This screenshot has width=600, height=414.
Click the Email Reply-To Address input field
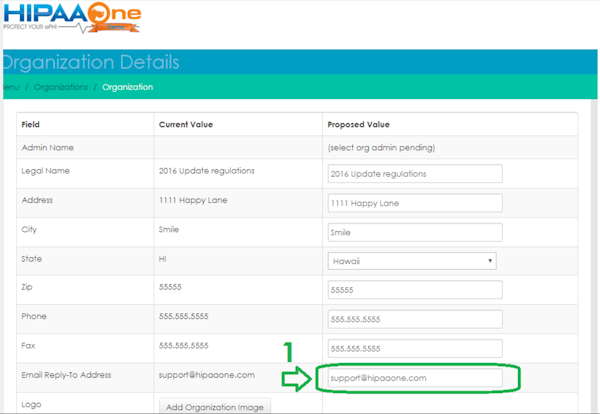(x=409, y=378)
